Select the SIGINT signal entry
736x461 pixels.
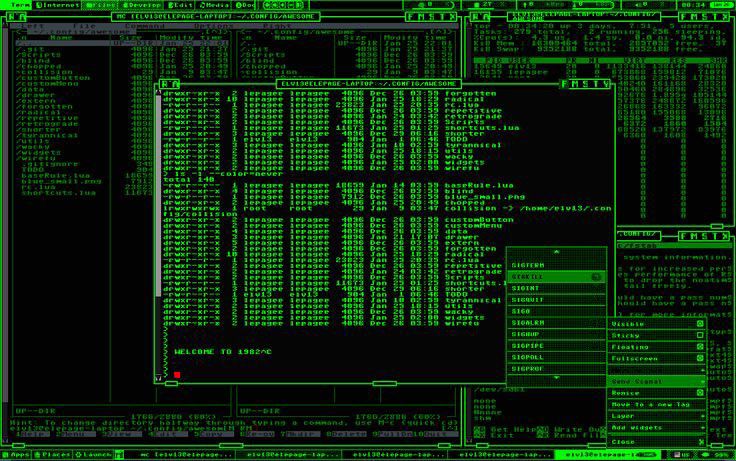pos(556,288)
